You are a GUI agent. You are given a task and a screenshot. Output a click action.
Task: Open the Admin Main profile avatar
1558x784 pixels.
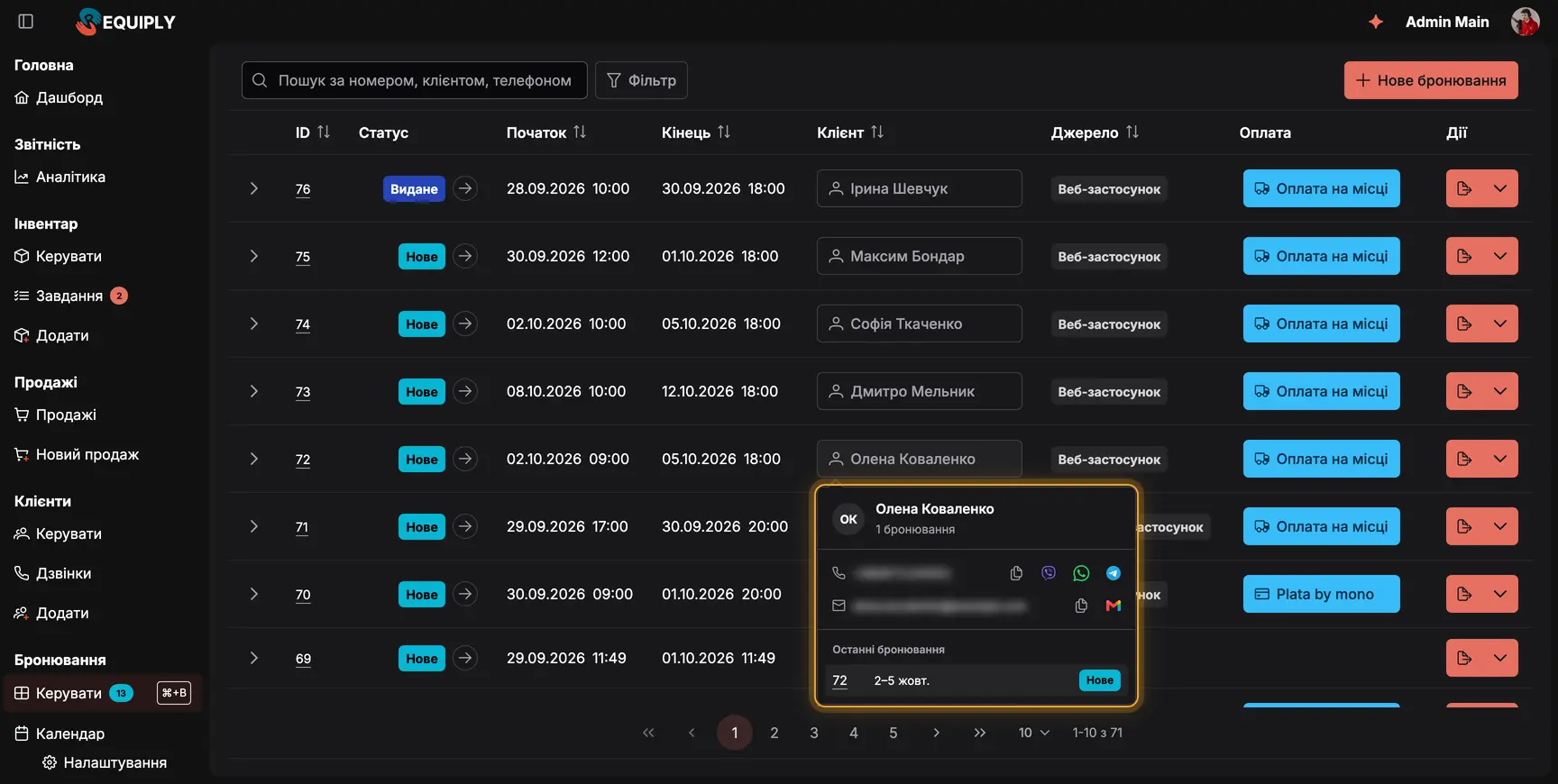(x=1525, y=22)
